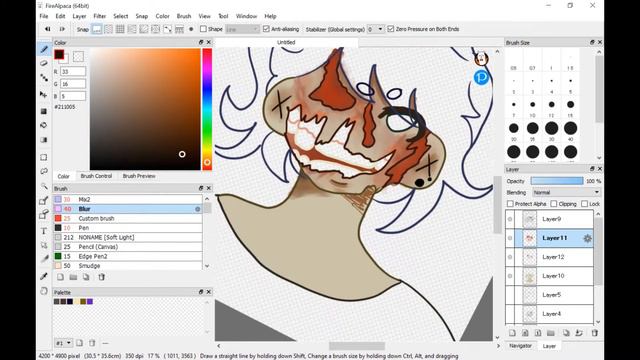Select the Fill rectangle tool
Viewport: 640px width, 360px height.
pyautogui.click(x=44, y=111)
